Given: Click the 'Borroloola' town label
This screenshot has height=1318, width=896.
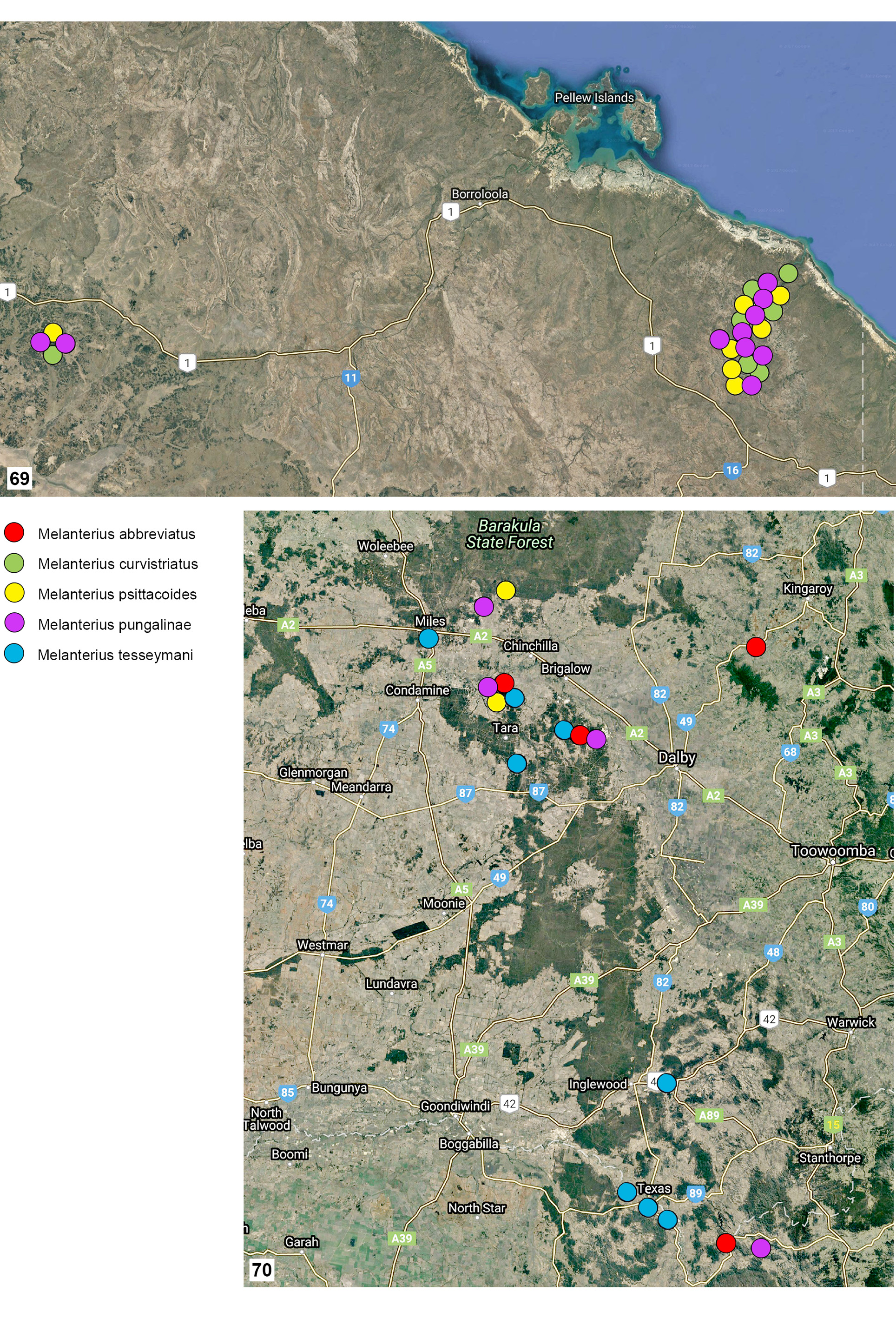Looking at the screenshot, I should click(480, 194).
